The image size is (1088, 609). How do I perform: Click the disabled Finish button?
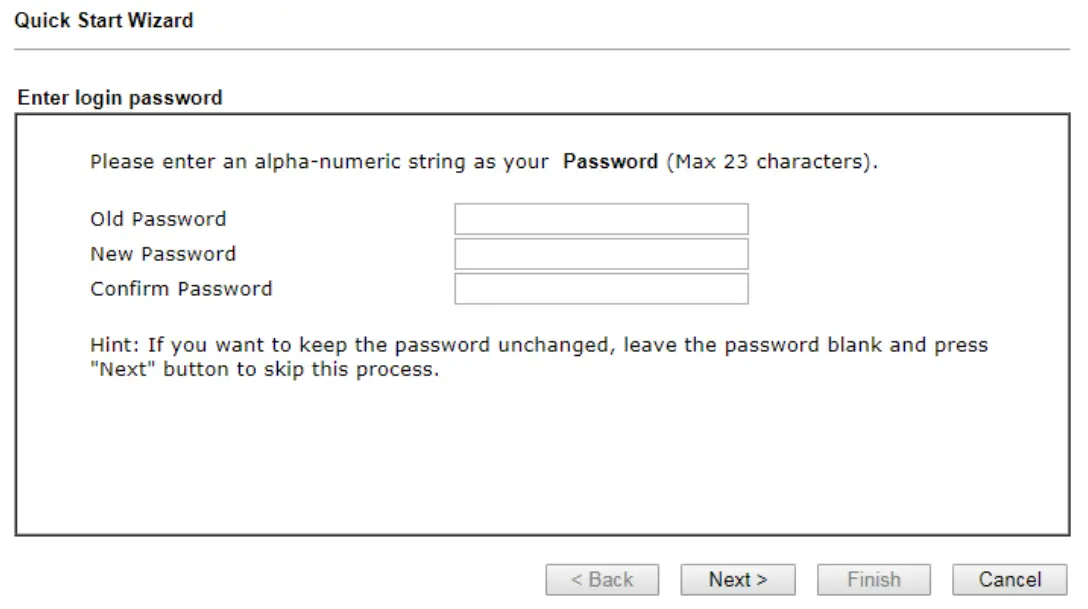tap(873, 580)
